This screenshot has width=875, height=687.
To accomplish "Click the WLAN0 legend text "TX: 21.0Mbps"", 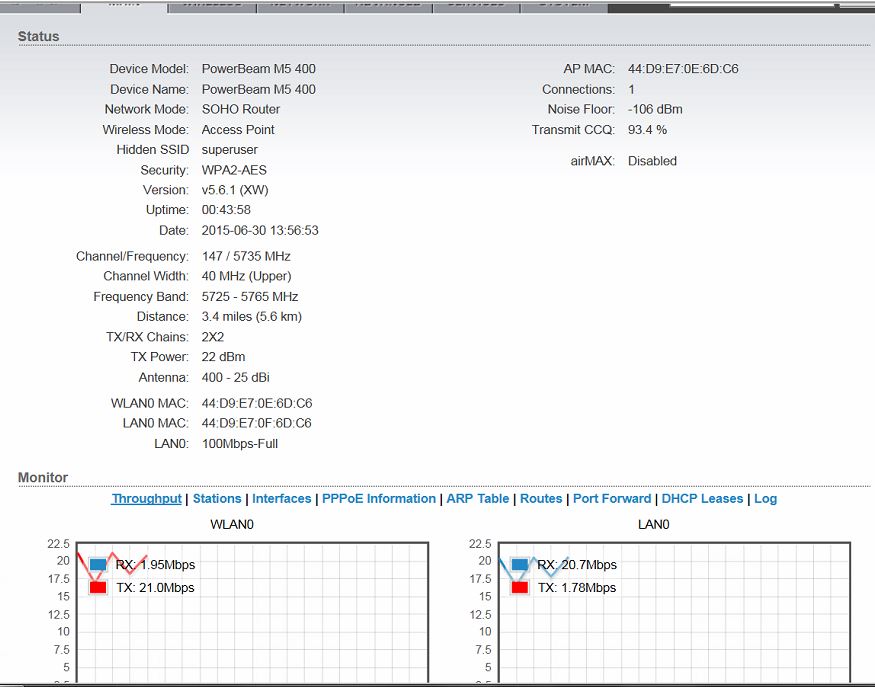I will pyautogui.click(x=156, y=588).
